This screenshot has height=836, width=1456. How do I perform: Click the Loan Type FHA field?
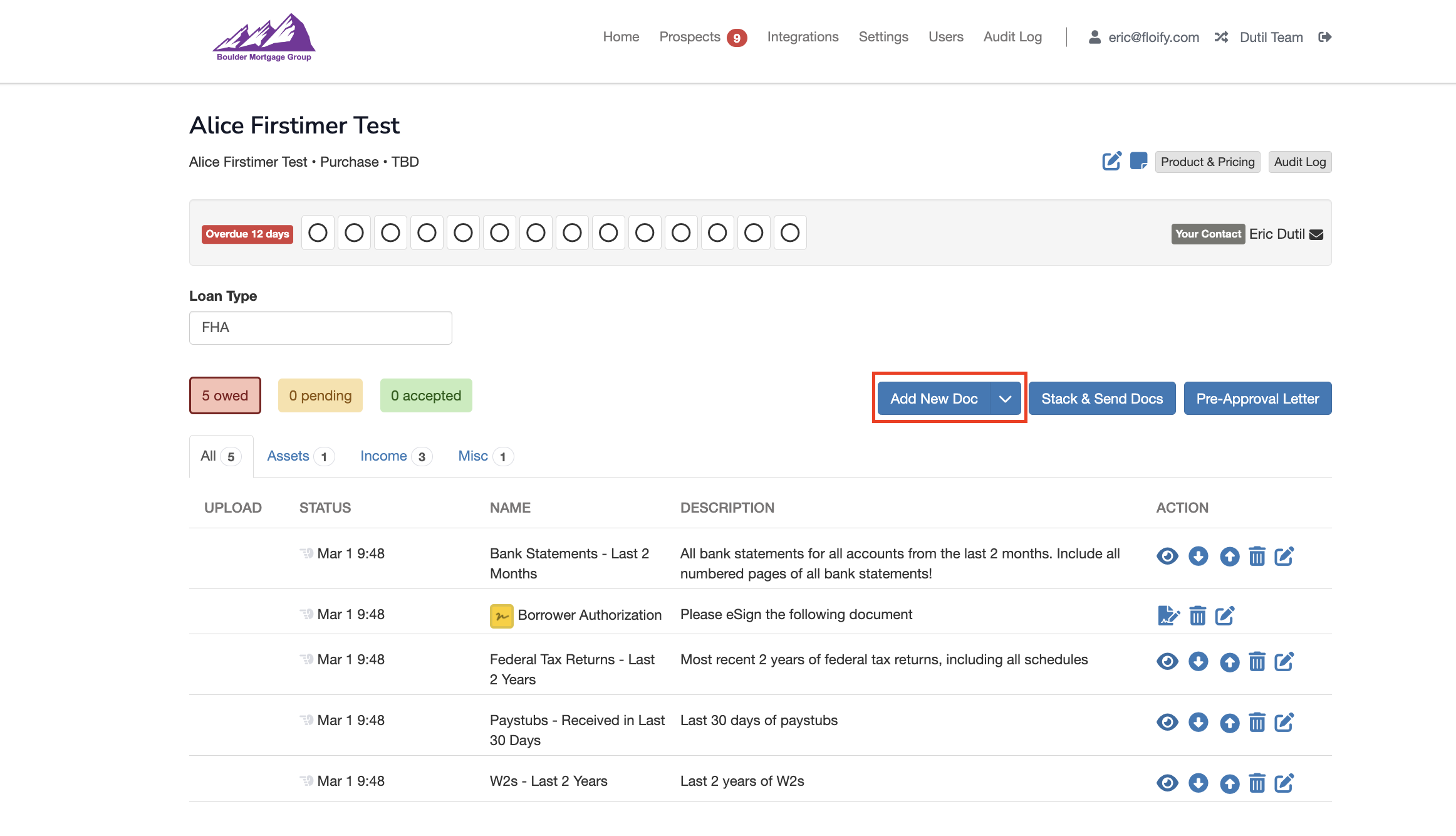pyautogui.click(x=320, y=328)
